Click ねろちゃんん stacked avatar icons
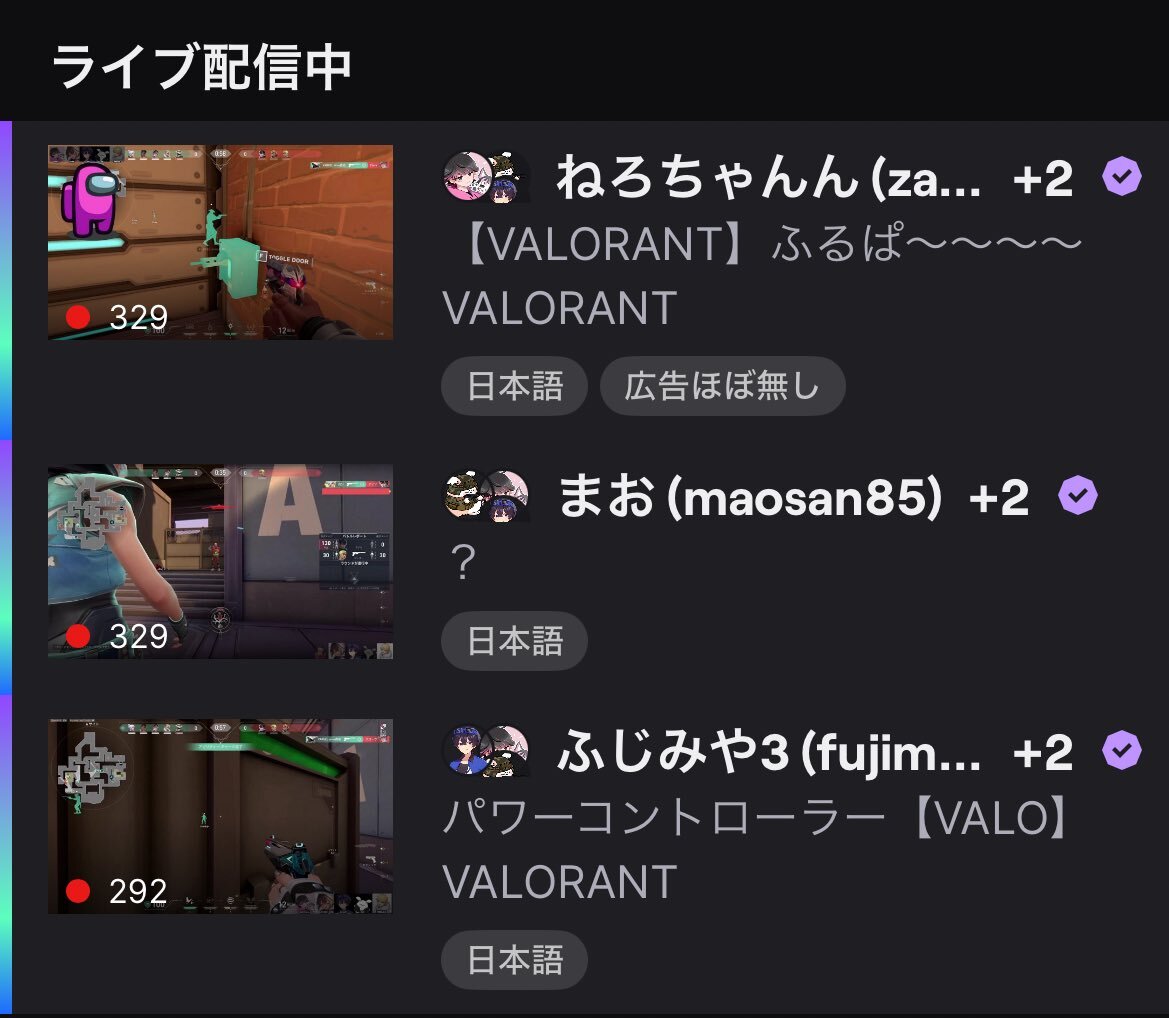1169x1018 pixels. tap(486, 177)
